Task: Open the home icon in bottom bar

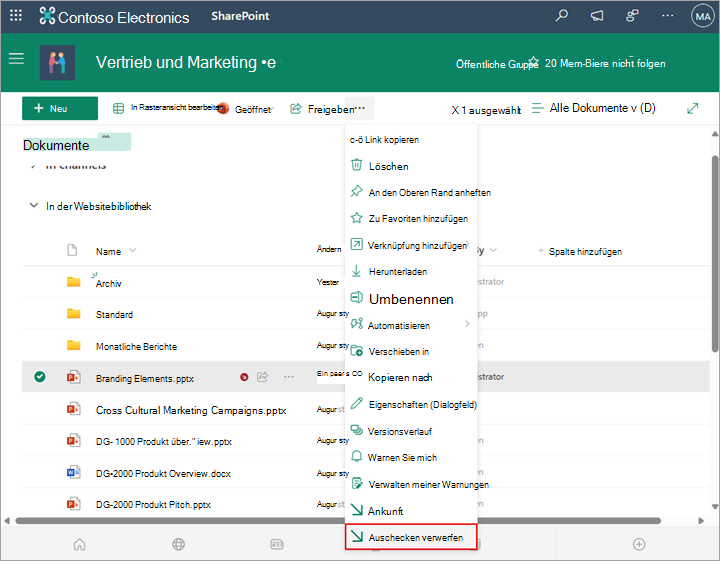Action: click(79, 544)
